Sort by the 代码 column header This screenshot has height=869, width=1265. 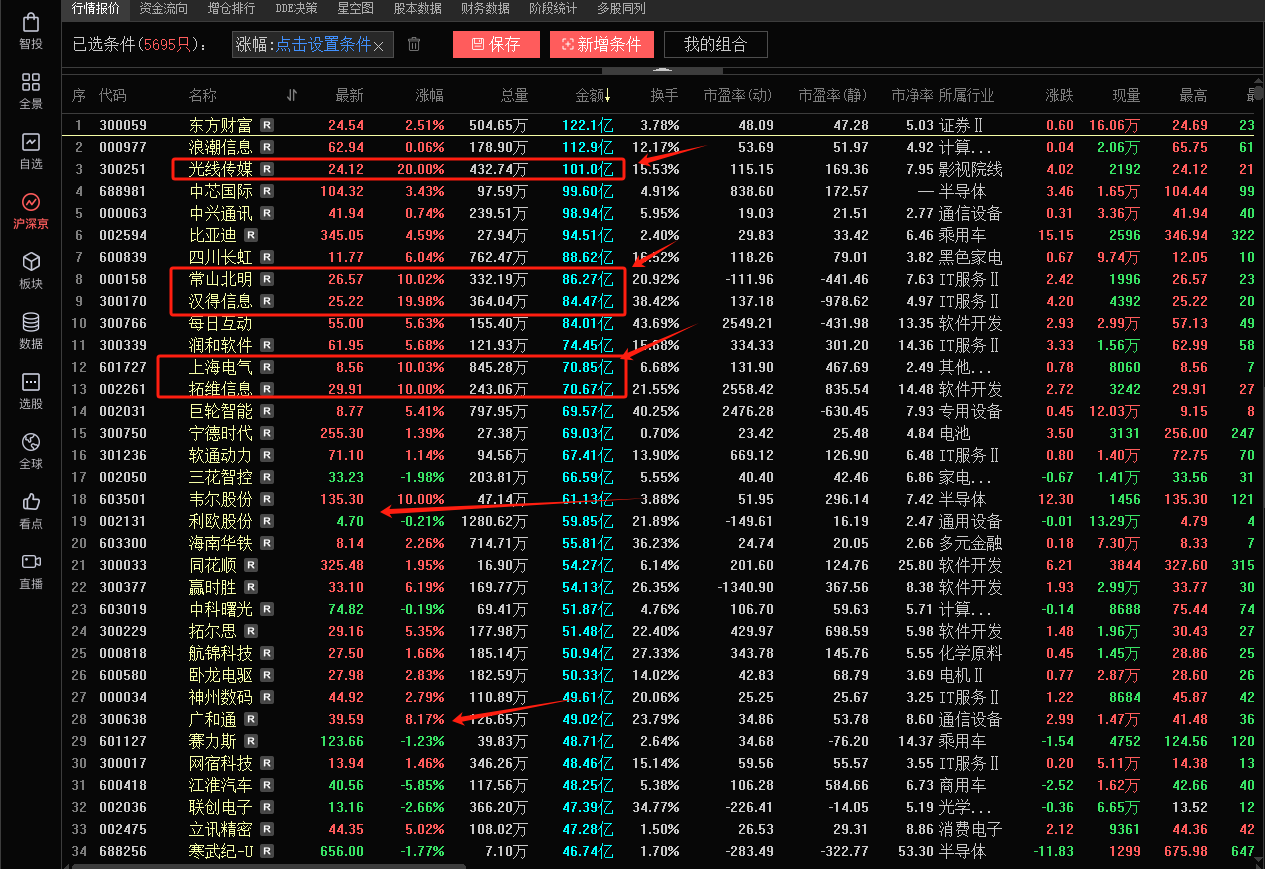click(112, 95)
